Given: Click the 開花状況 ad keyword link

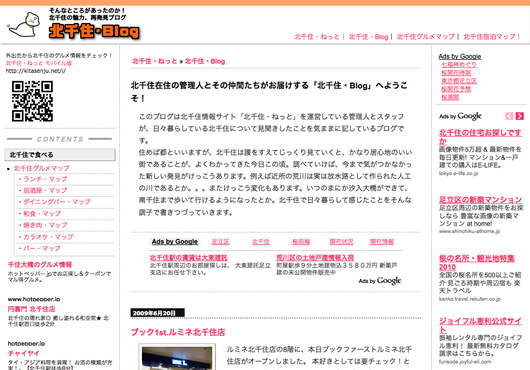Looking at the screenshot, I should 341,242.
